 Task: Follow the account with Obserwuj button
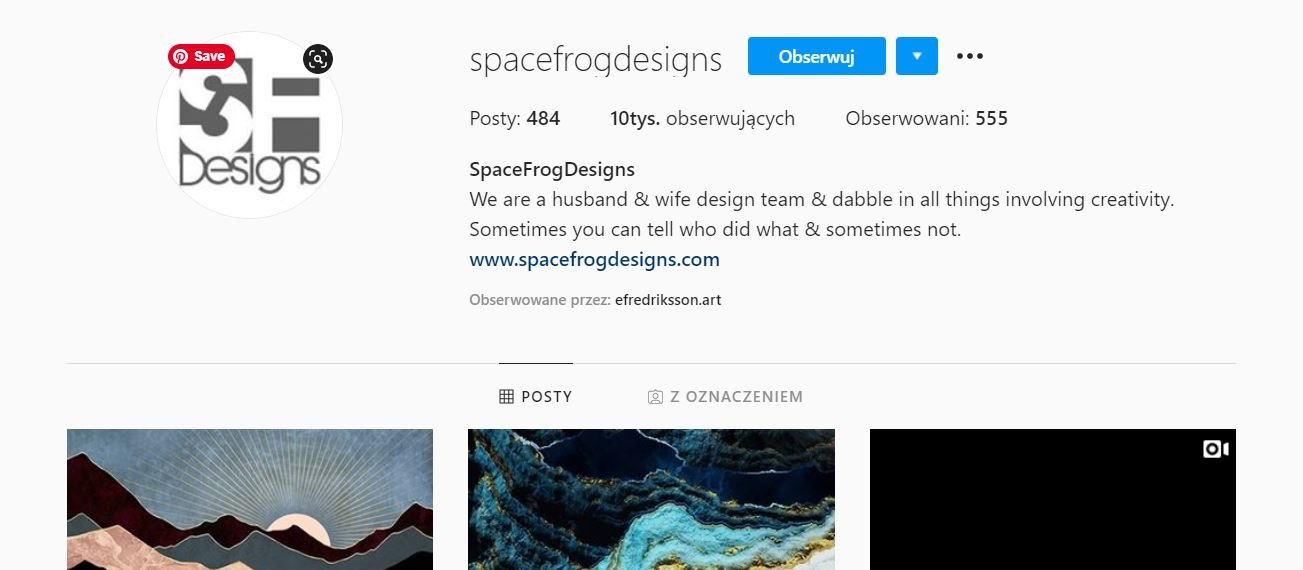(817, 56)
